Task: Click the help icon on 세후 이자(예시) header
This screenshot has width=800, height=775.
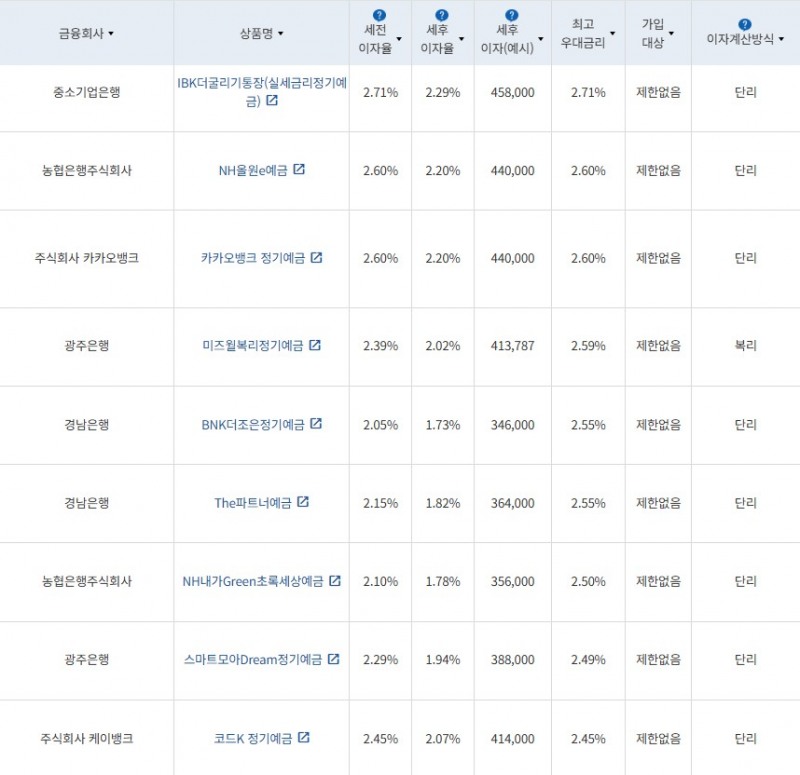Action: [x=511, y=14]
